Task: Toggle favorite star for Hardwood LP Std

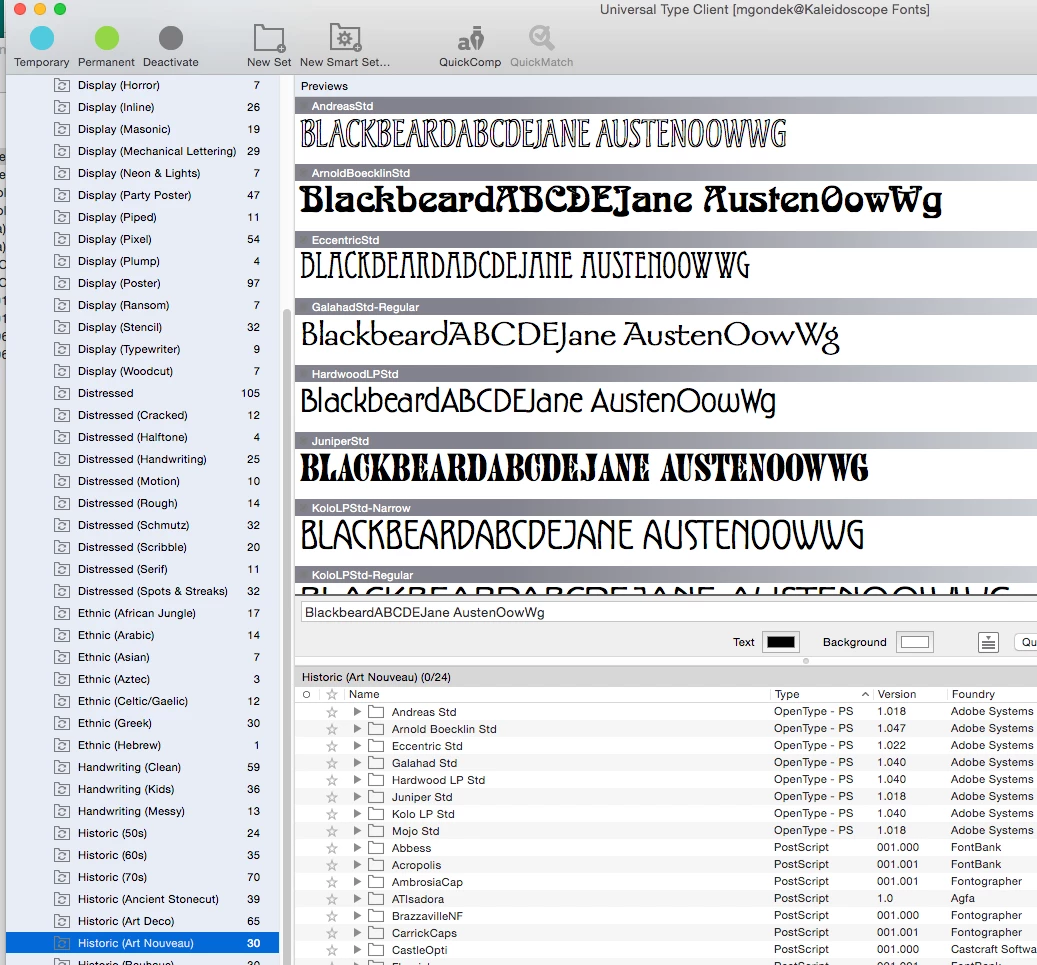Action: click(x=332, y=780)
